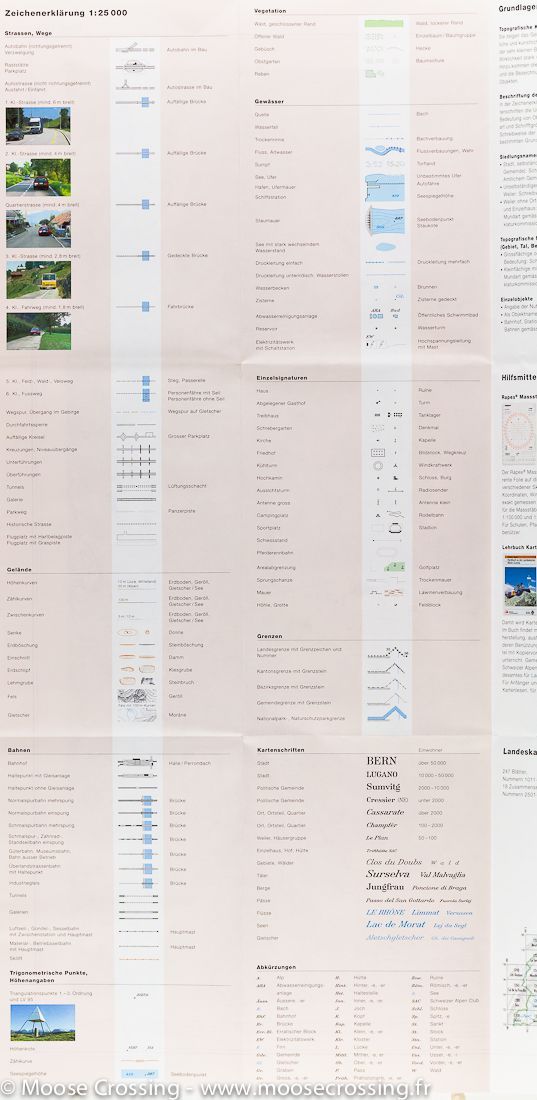Select the Lehrbuch Karten book cover
Image resolution: width=537 pixels, height=1100 pixels.
520,582
